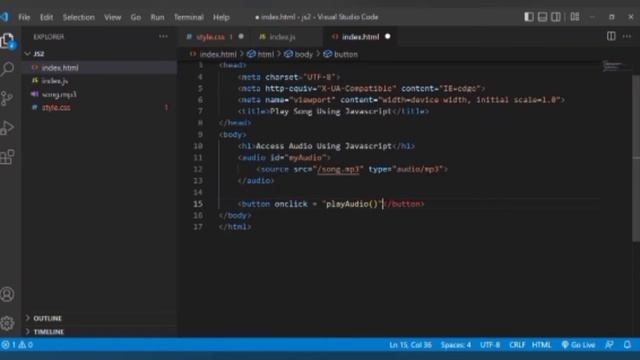640x360 pixels.
Task: Click button breadcrumb segment
Action: click(x=345, y=54)
